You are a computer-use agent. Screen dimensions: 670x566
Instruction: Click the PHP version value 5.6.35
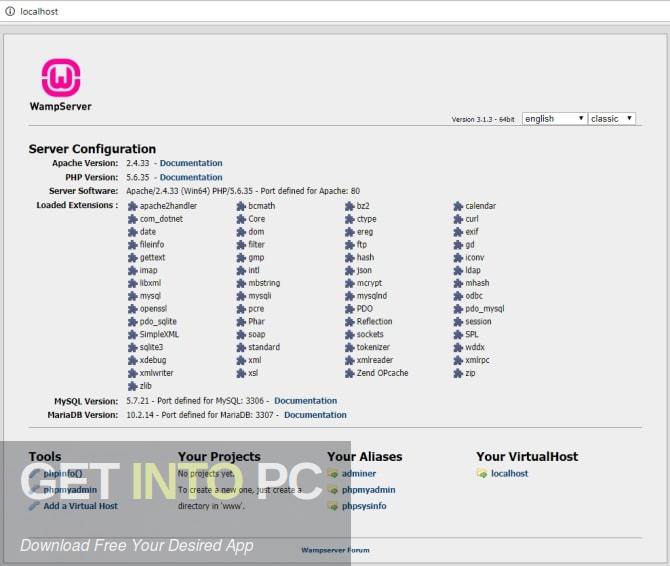138,177
